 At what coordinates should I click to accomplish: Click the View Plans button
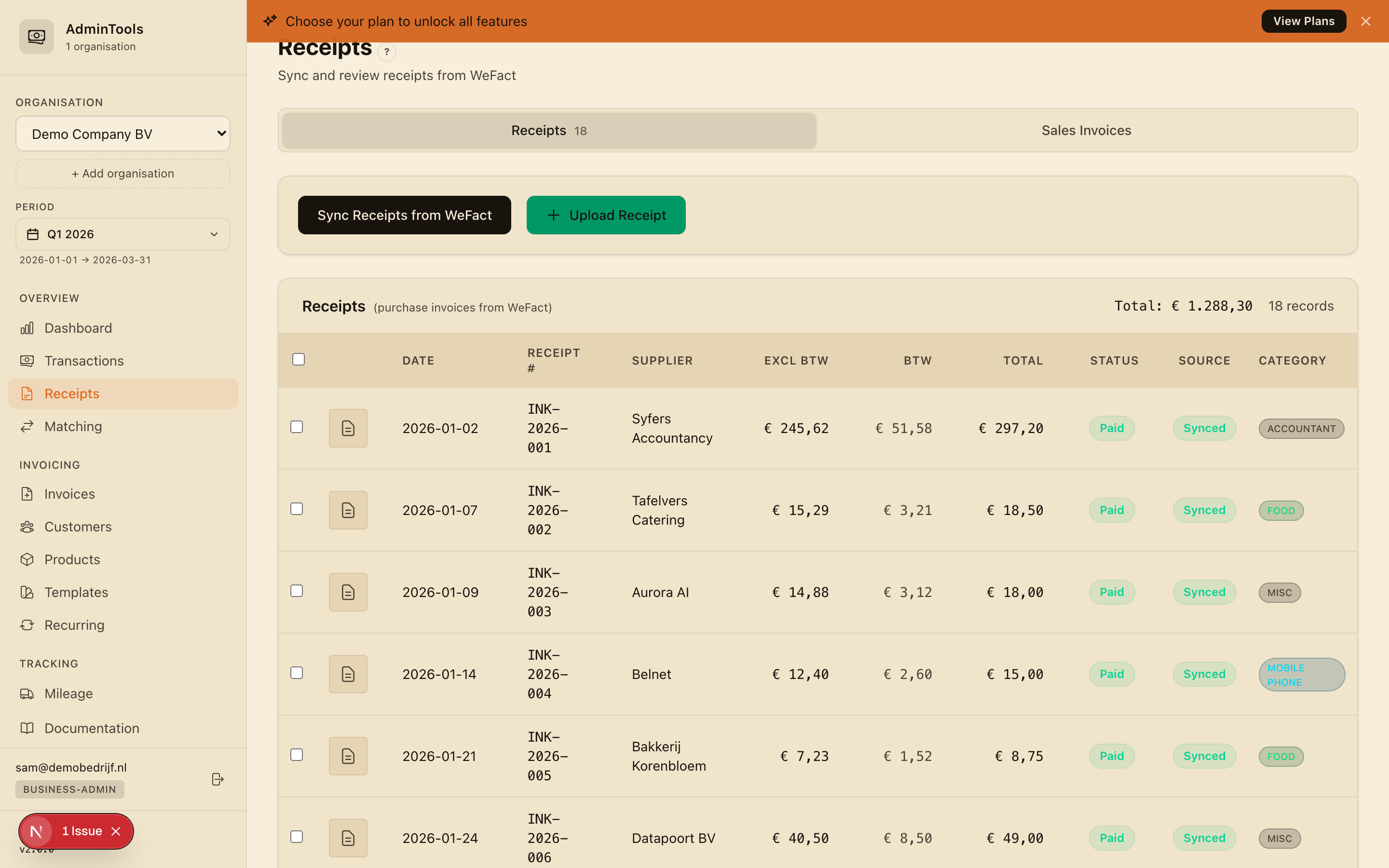tap(1304, 21)
